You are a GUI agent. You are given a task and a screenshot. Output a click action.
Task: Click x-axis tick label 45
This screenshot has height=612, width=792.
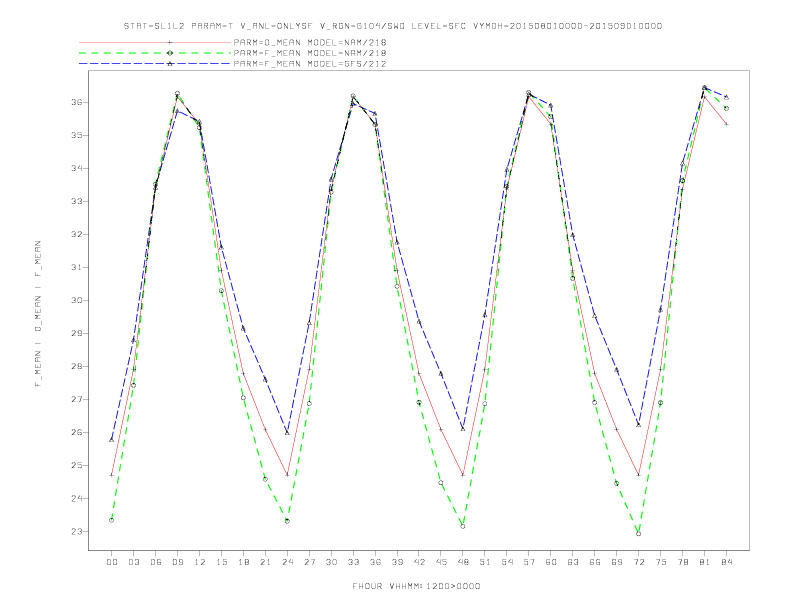(x=441, y=562)
